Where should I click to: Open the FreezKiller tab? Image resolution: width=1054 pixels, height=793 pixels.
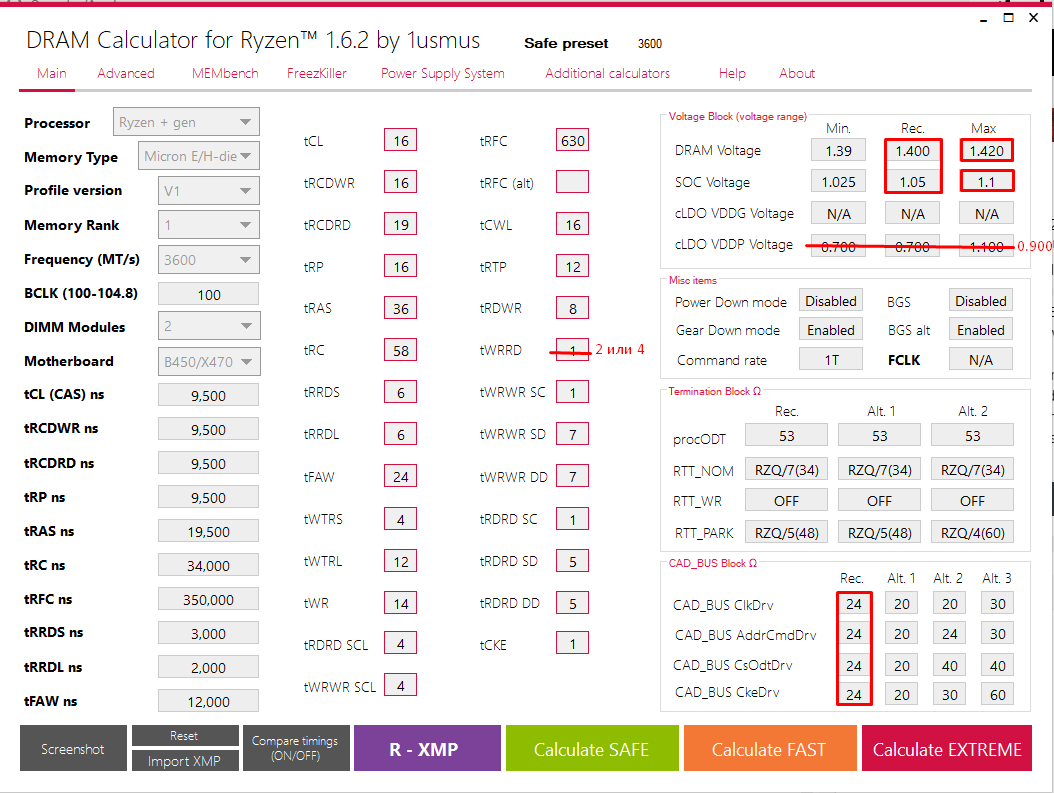[x=317, y=73]
